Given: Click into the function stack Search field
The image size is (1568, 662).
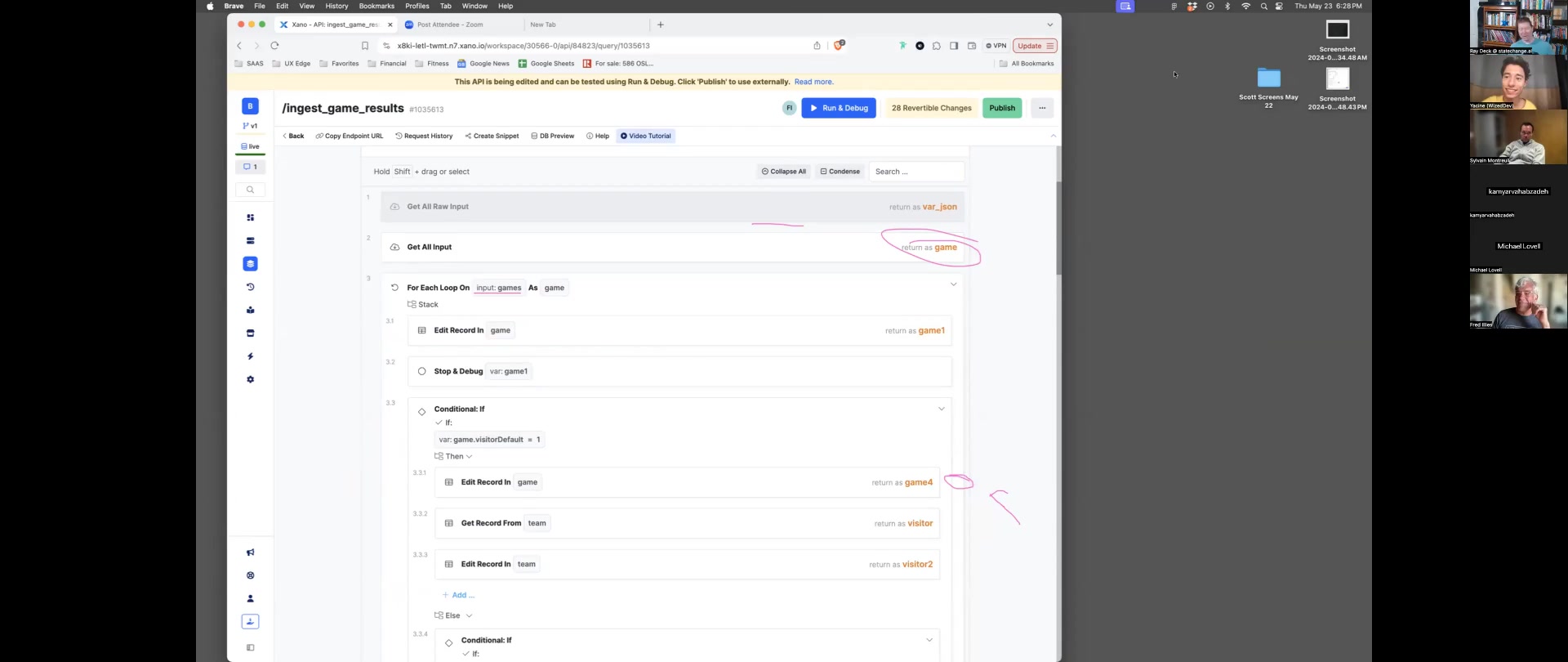Looking at the screenshot, I should 916,172.
